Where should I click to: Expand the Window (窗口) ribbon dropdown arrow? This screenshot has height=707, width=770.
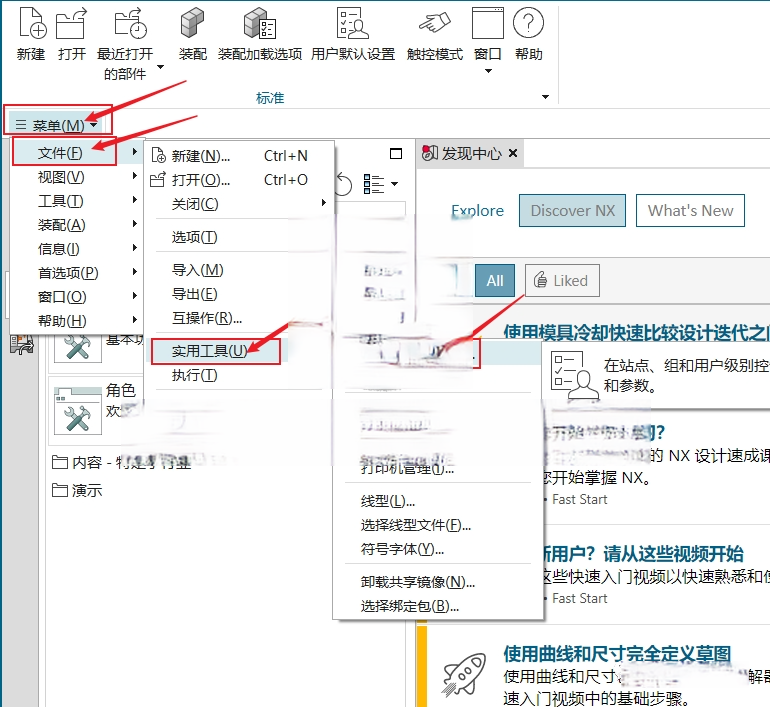(x=488, y=71)
